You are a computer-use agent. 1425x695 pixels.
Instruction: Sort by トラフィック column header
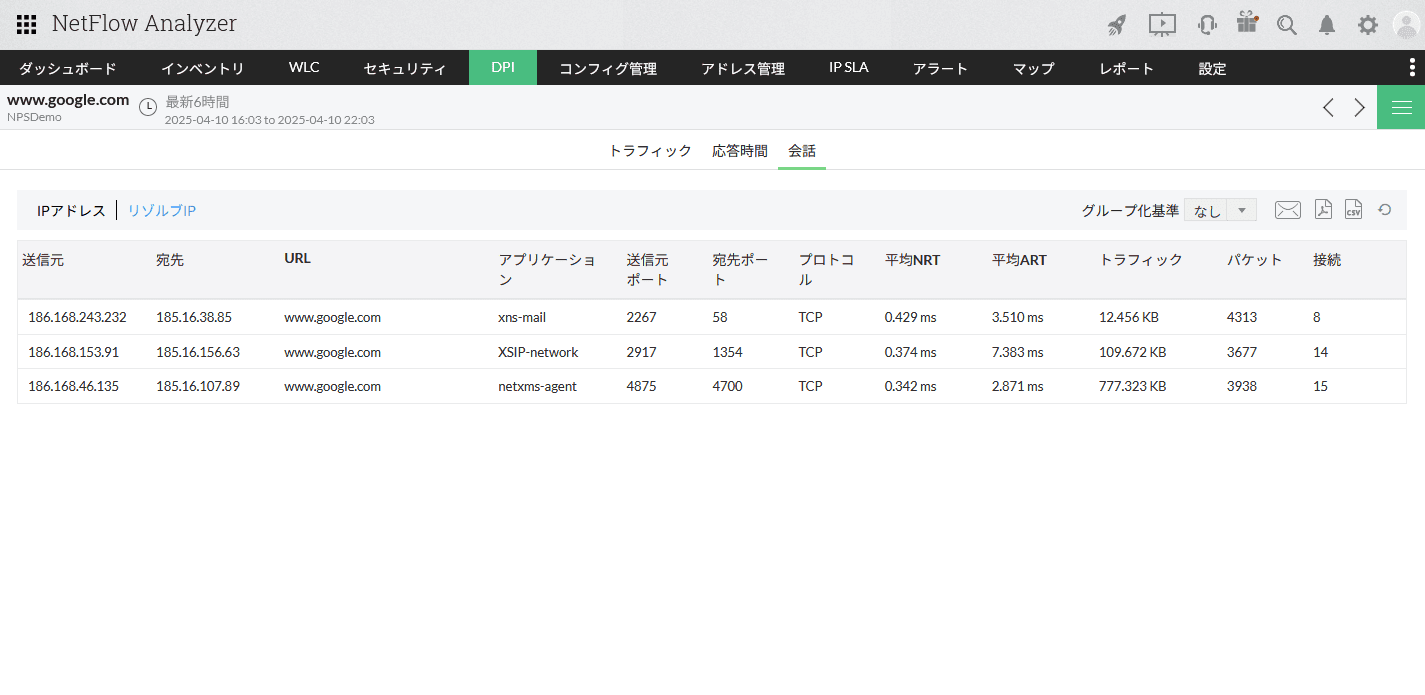click(x=1141, y=260)
